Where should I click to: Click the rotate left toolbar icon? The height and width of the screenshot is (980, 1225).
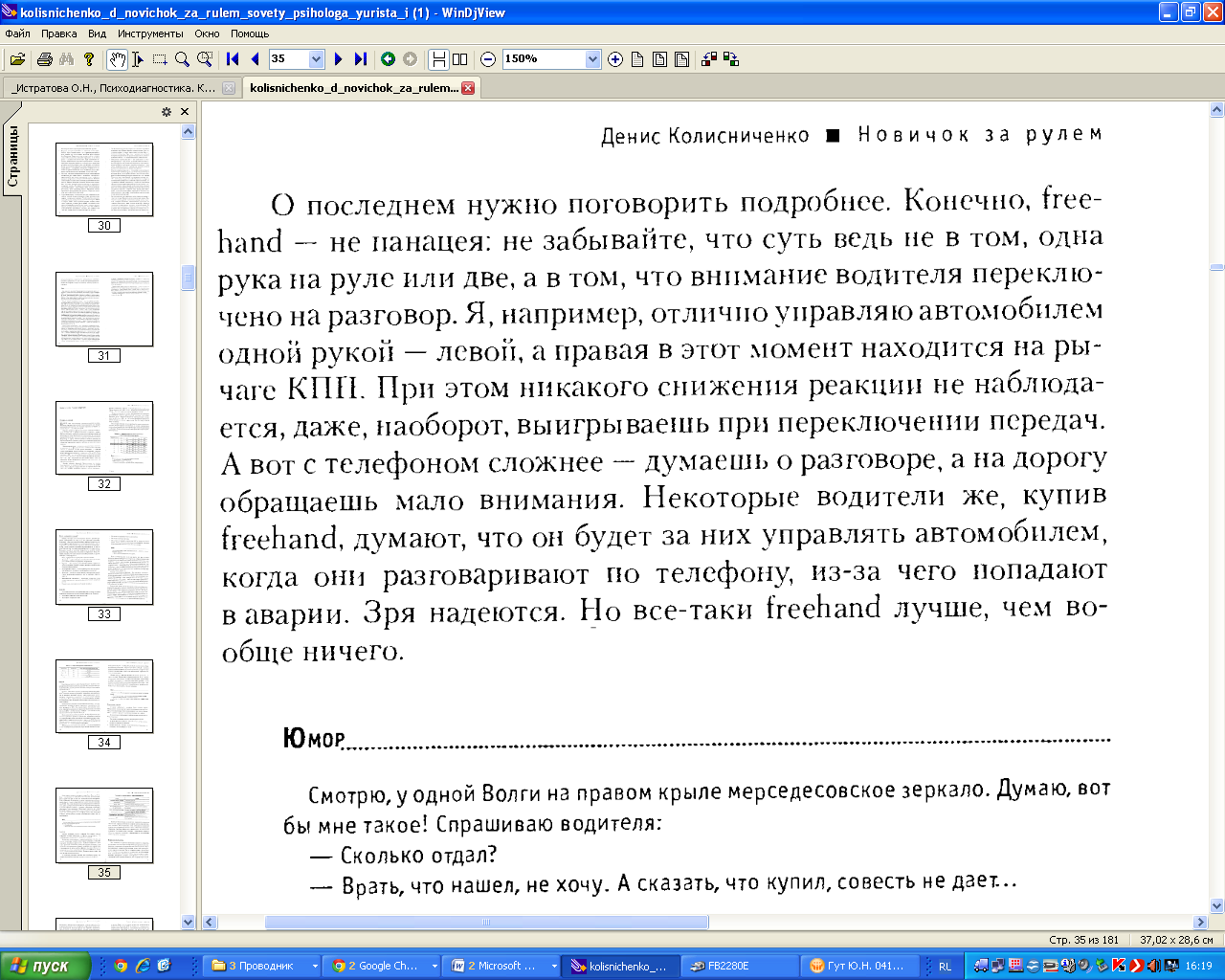point(709,59)
